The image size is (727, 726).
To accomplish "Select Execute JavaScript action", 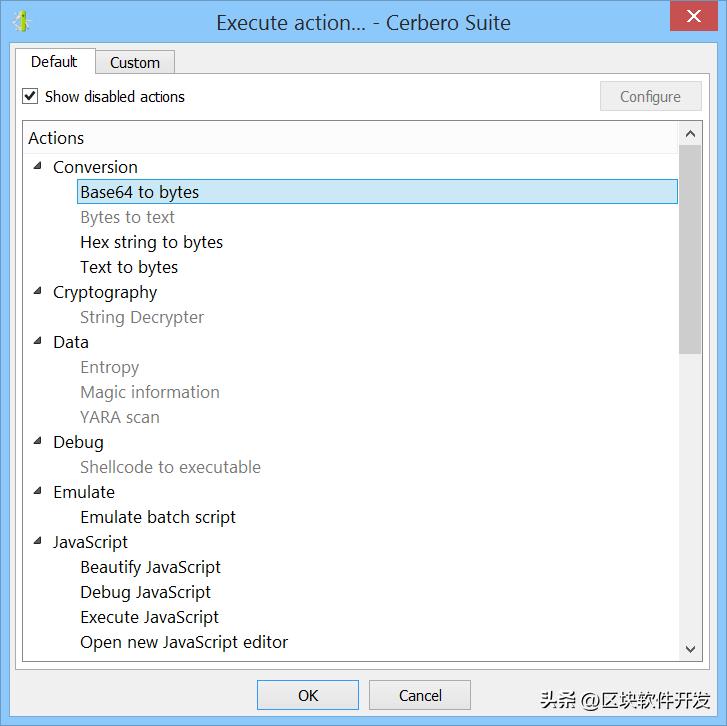I will (x=149, y=618).
